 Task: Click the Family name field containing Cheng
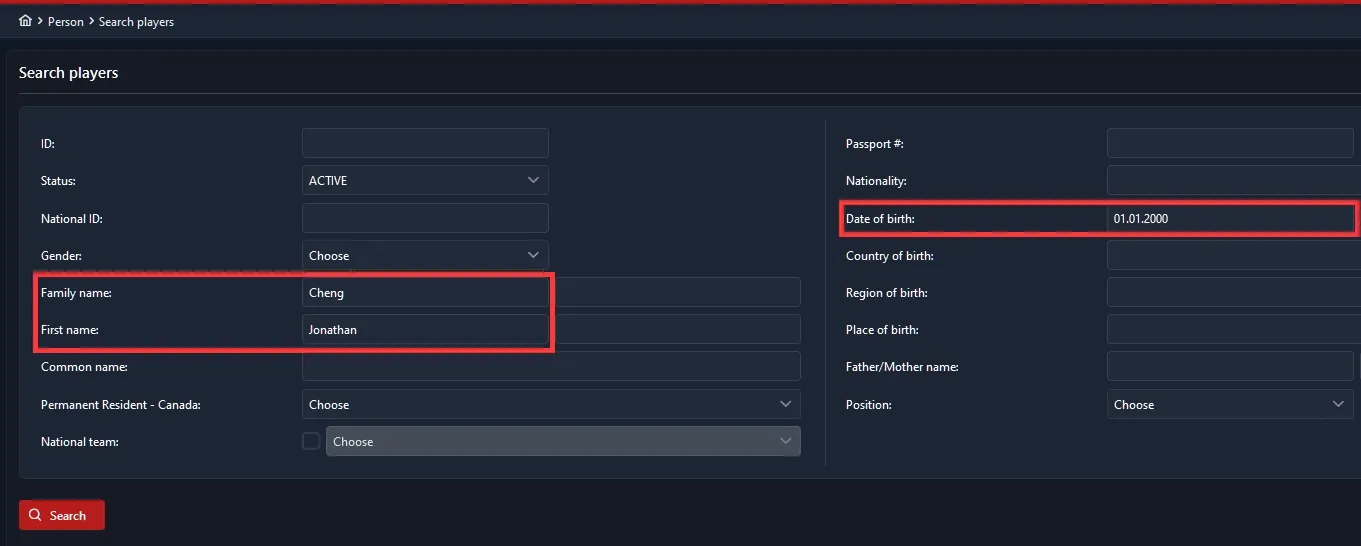[425, 293]
